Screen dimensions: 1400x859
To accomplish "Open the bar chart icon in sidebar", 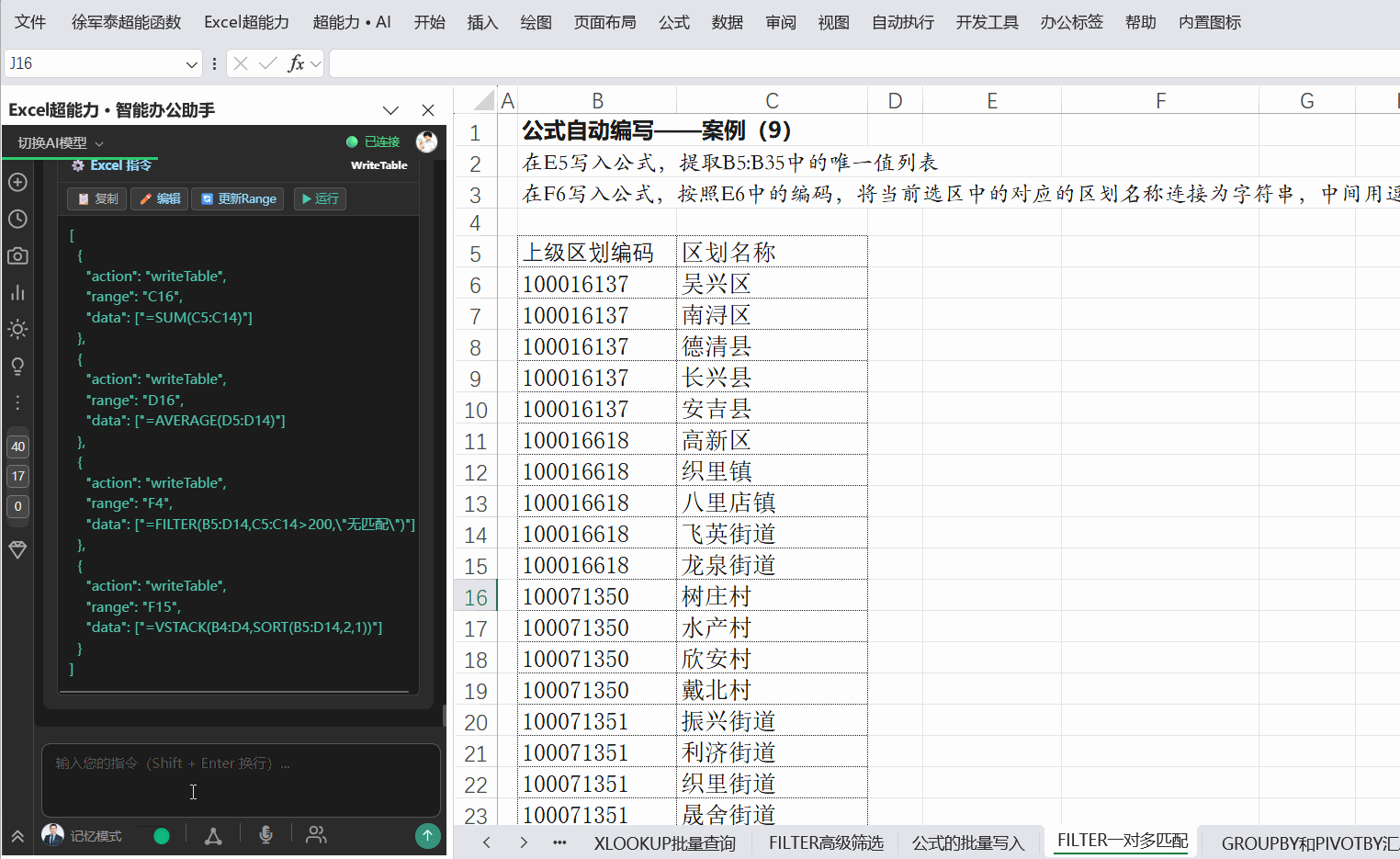I will (x=17, y=292).
